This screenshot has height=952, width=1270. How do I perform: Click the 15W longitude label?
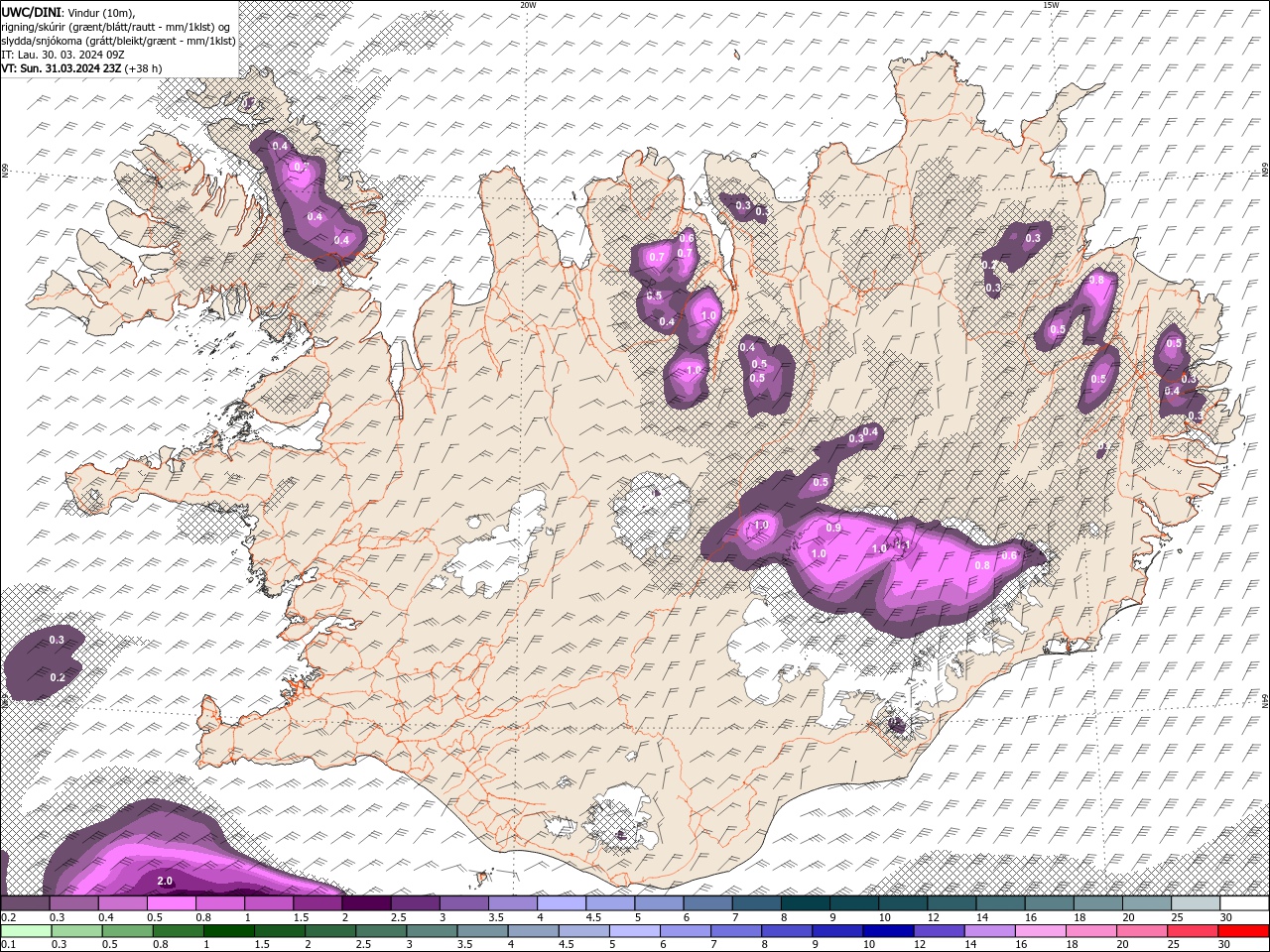(1052, 5)
